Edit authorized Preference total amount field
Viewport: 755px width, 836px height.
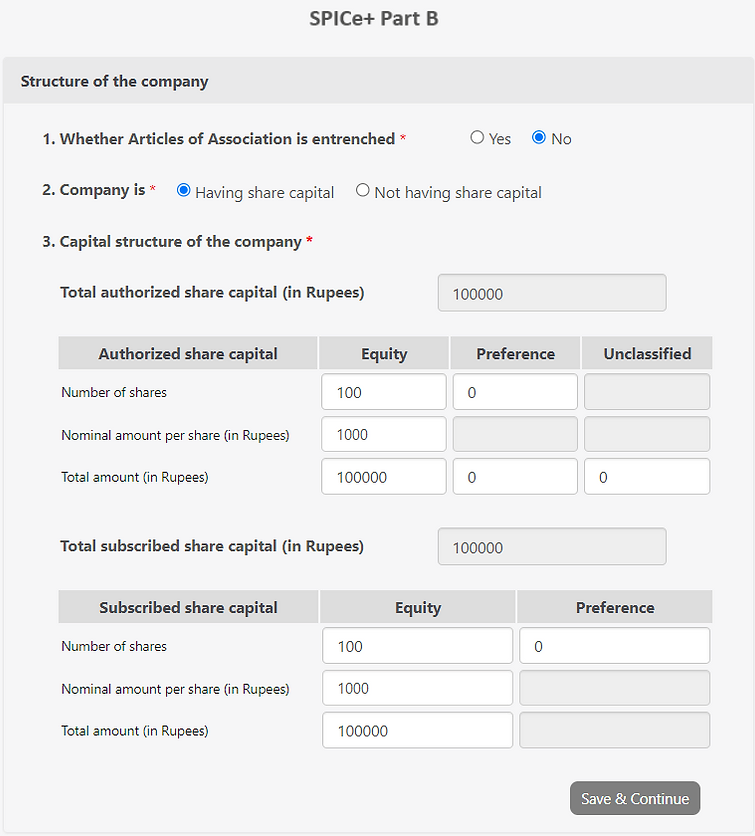click(515, 477)
